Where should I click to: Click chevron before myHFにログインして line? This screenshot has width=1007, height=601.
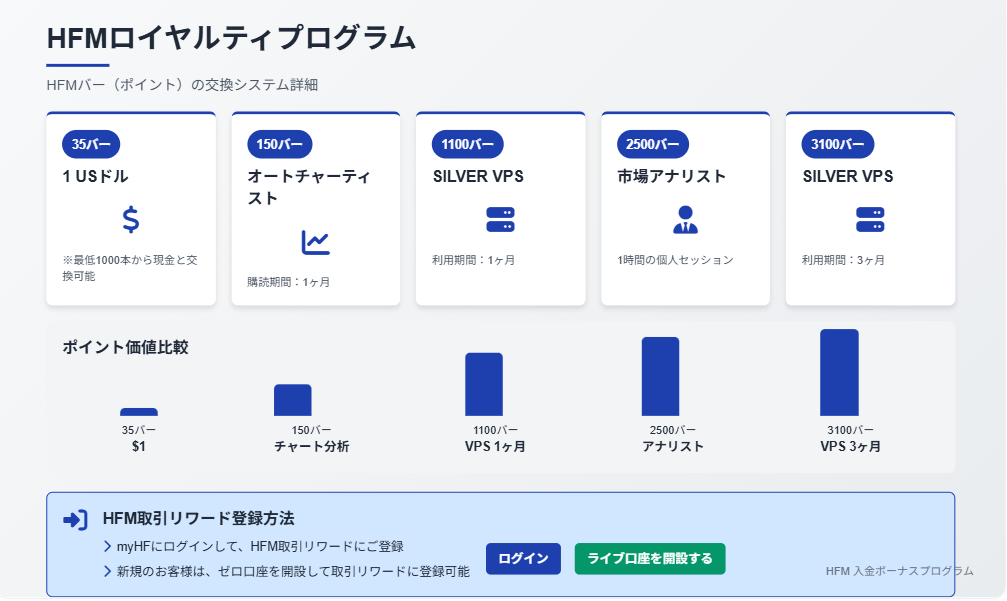[x=107, y=546]
